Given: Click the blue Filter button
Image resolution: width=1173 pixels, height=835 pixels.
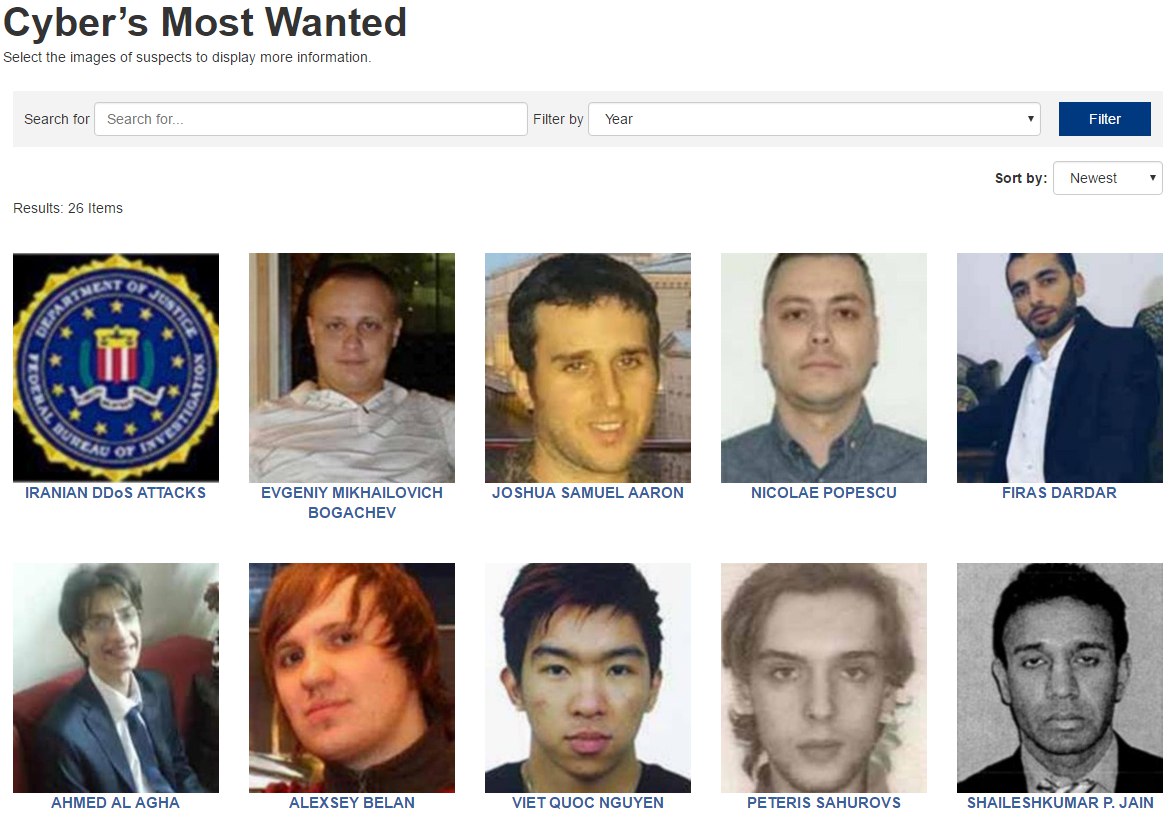Looking at the screenshot, I should coord(1105,119).
